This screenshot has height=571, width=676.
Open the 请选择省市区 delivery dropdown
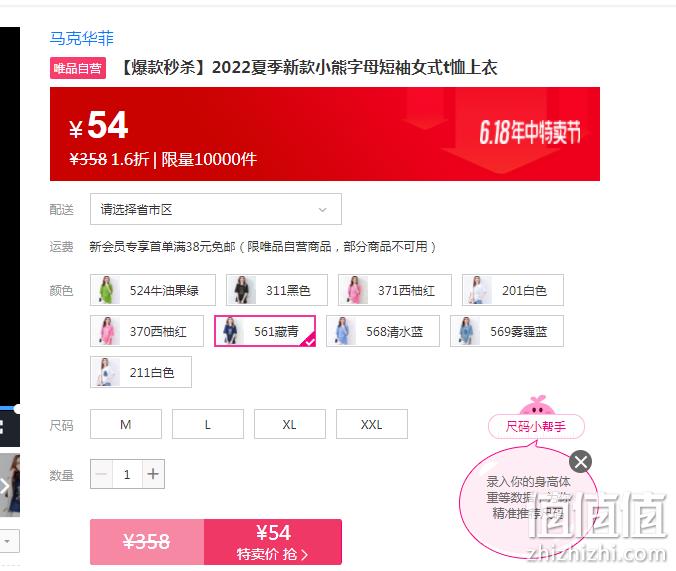(216, 209)
